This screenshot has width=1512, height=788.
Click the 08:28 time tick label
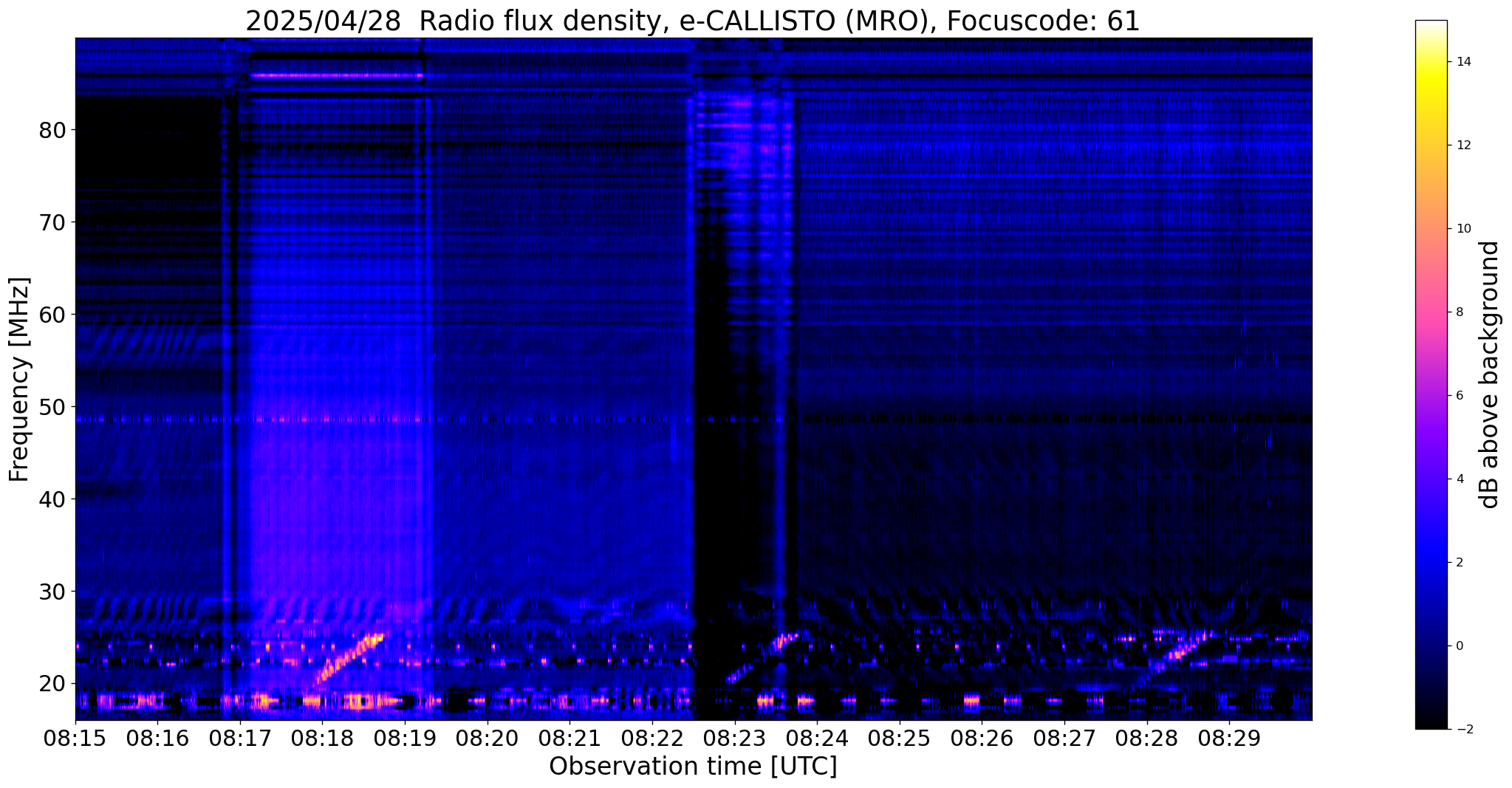click(x=1146, y=738)
